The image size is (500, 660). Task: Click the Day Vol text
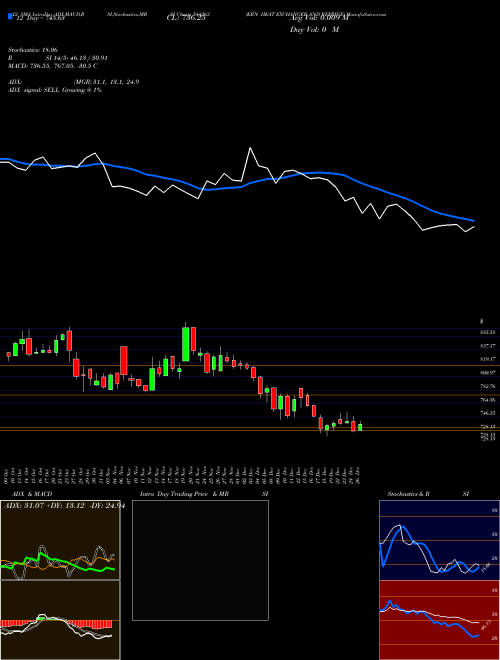pyautogui.click(x=314, y=30)
